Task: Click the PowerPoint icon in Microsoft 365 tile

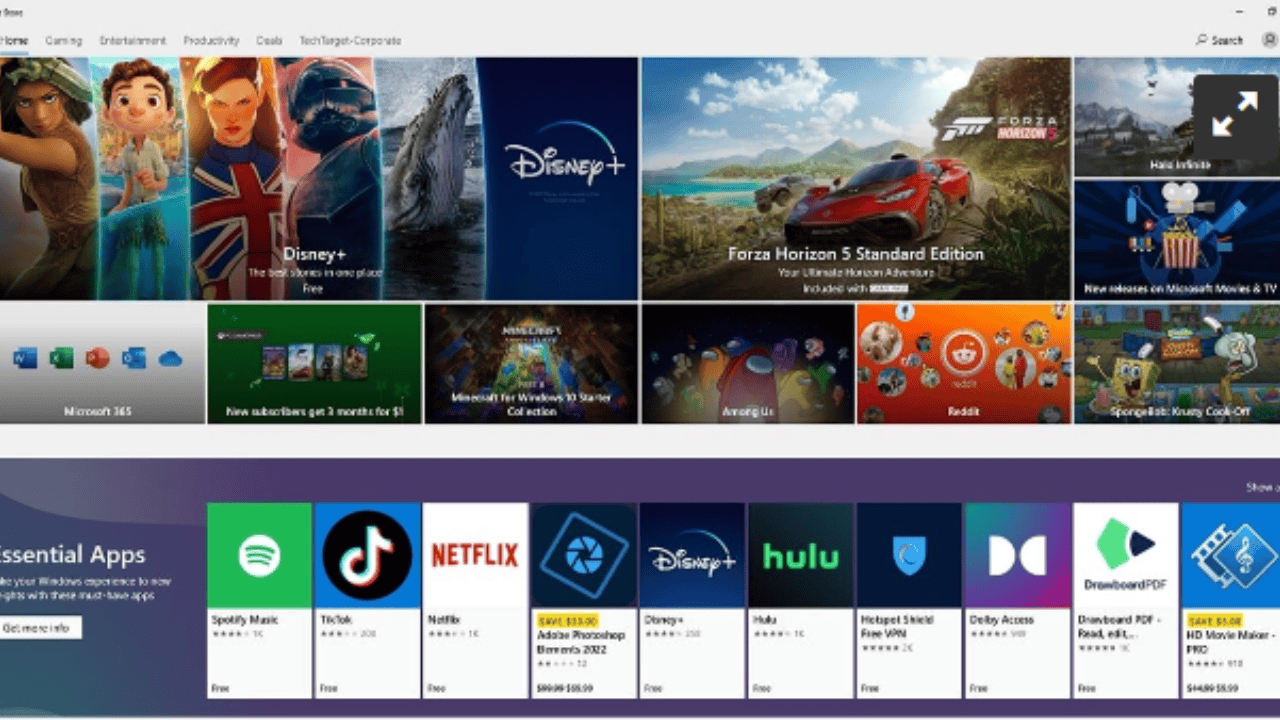Action: (97, 358)
